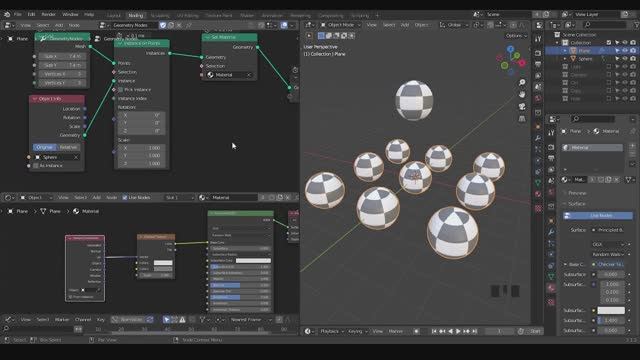This screenshot has width=640, height=360.
Task: Open the Add menu in geometry node editor
Action: point(59,25)
